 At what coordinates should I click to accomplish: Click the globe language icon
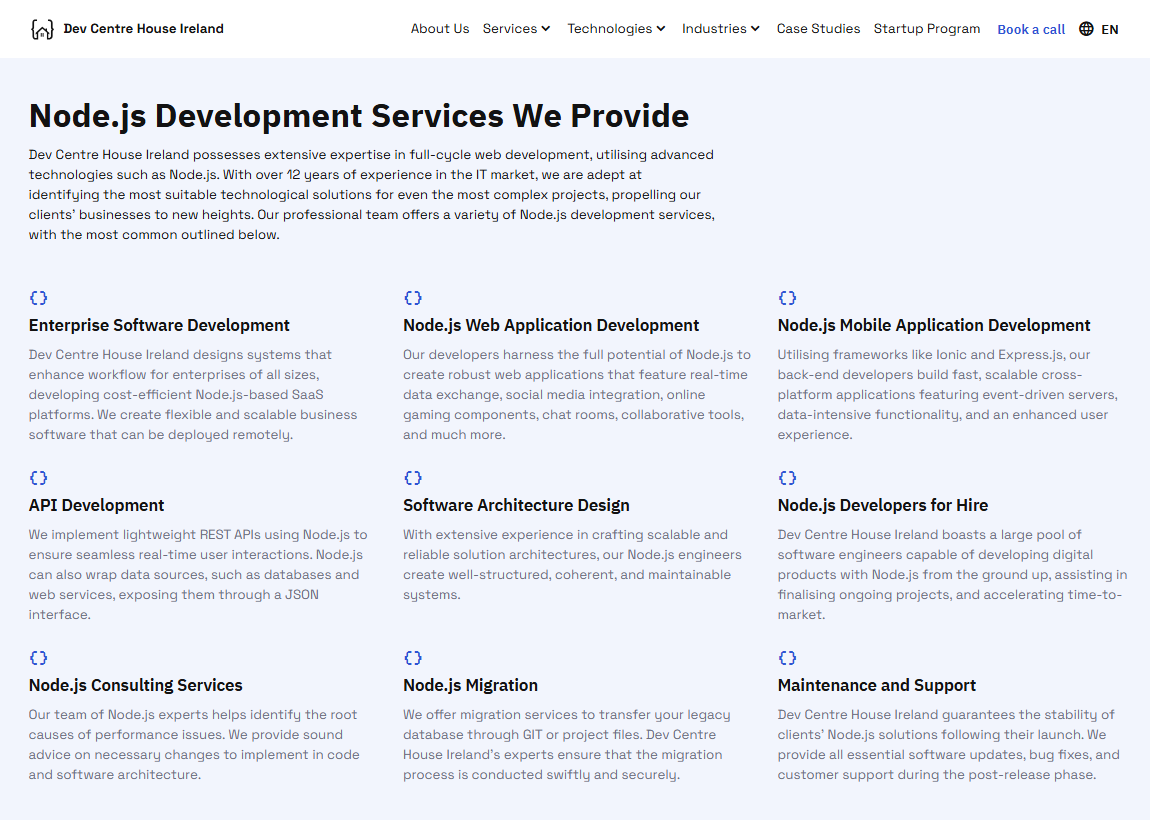1086,29
